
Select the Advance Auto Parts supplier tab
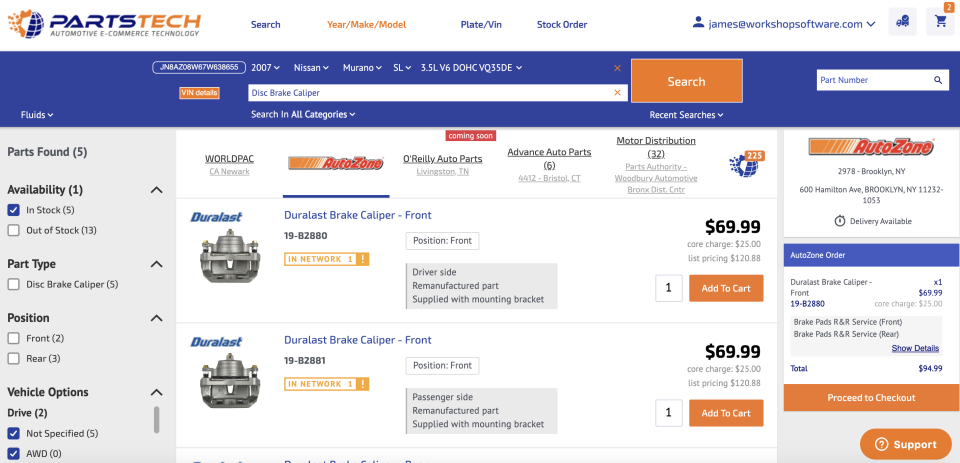tap(549, 158)
